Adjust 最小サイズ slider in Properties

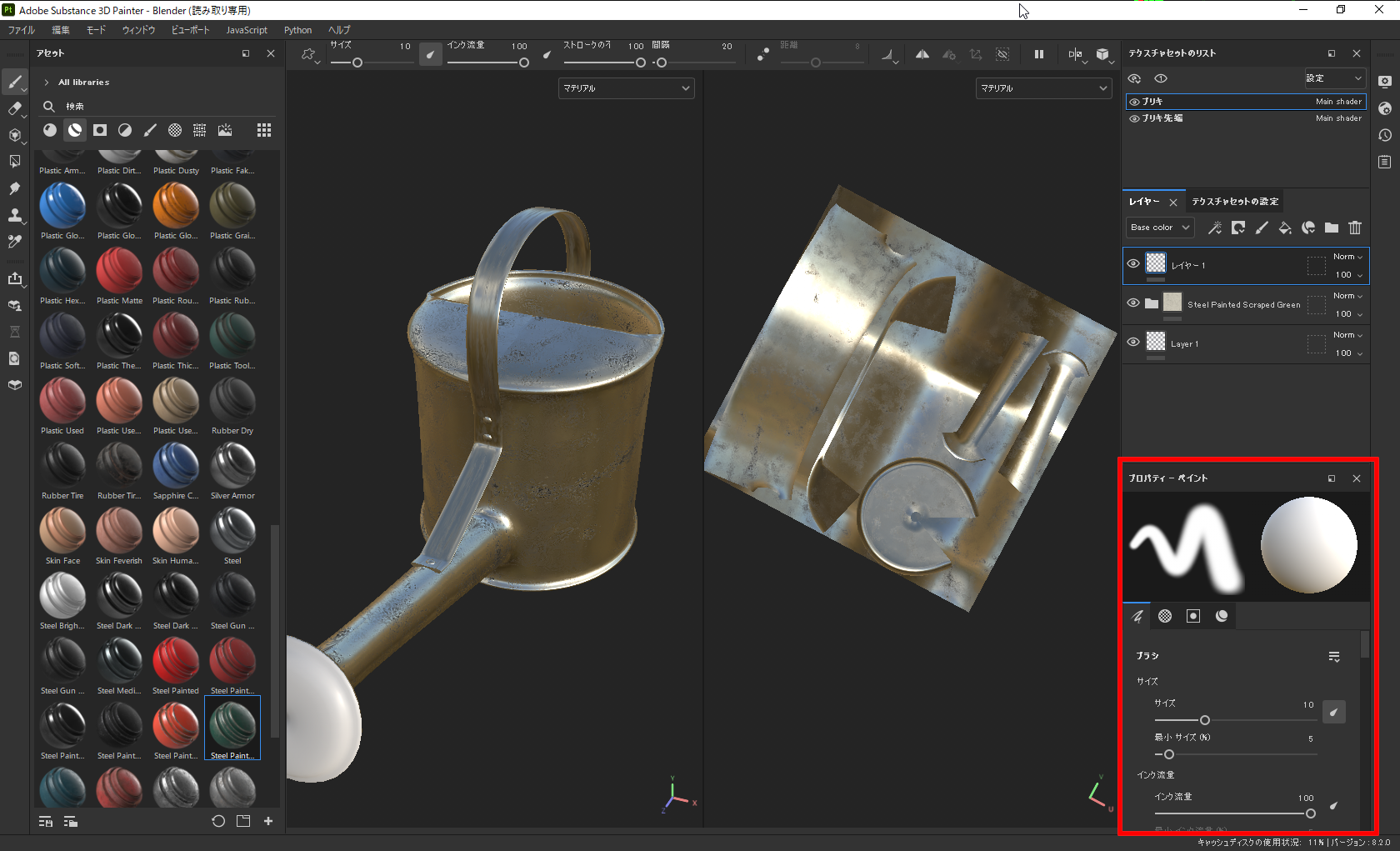coord(1236,754)
